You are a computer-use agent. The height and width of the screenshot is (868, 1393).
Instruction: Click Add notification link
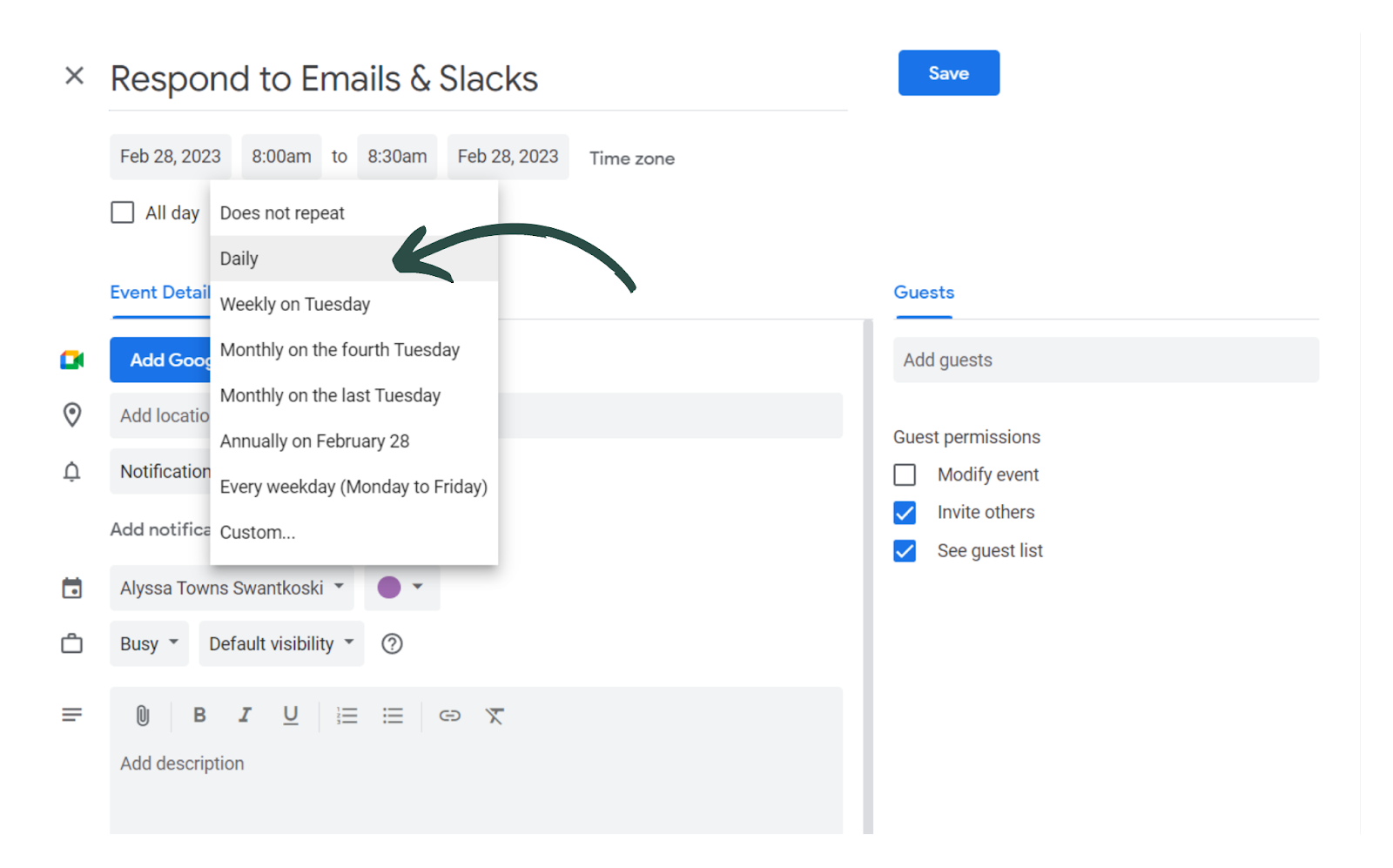160,529
